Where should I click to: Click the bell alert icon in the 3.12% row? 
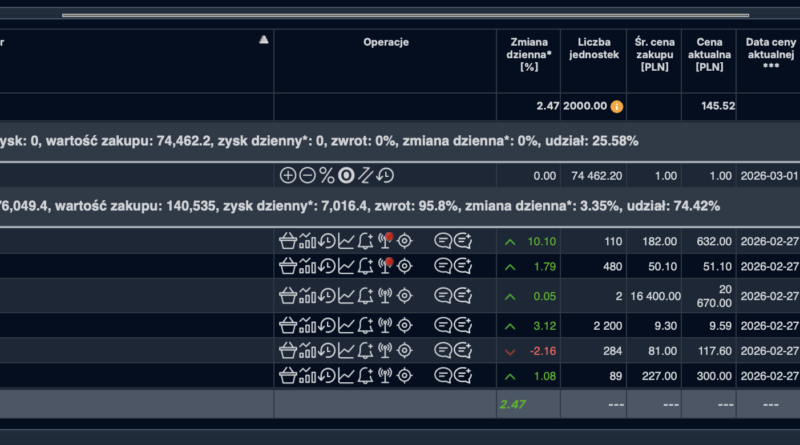[x=365, y=323]
